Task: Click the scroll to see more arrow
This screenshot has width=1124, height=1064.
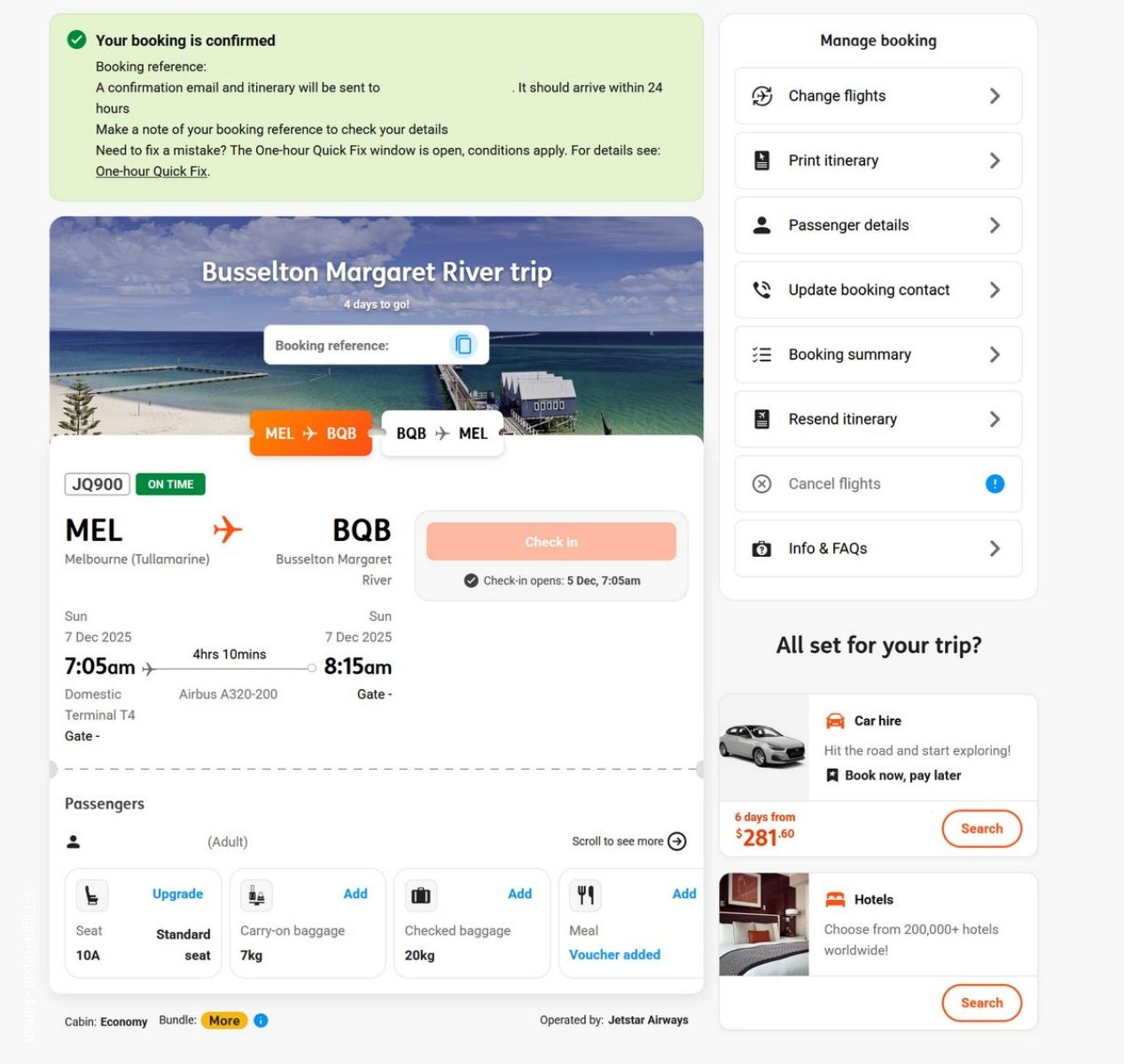Action: [x=677, y=841]
